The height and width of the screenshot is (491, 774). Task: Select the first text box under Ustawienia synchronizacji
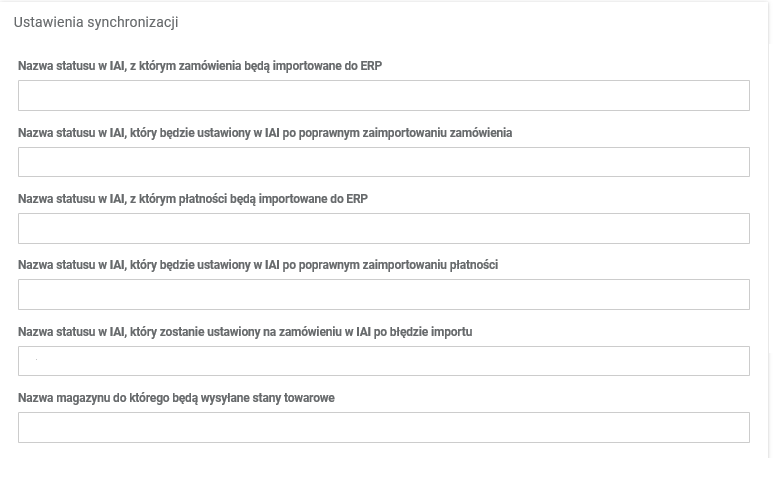[383, 96]
